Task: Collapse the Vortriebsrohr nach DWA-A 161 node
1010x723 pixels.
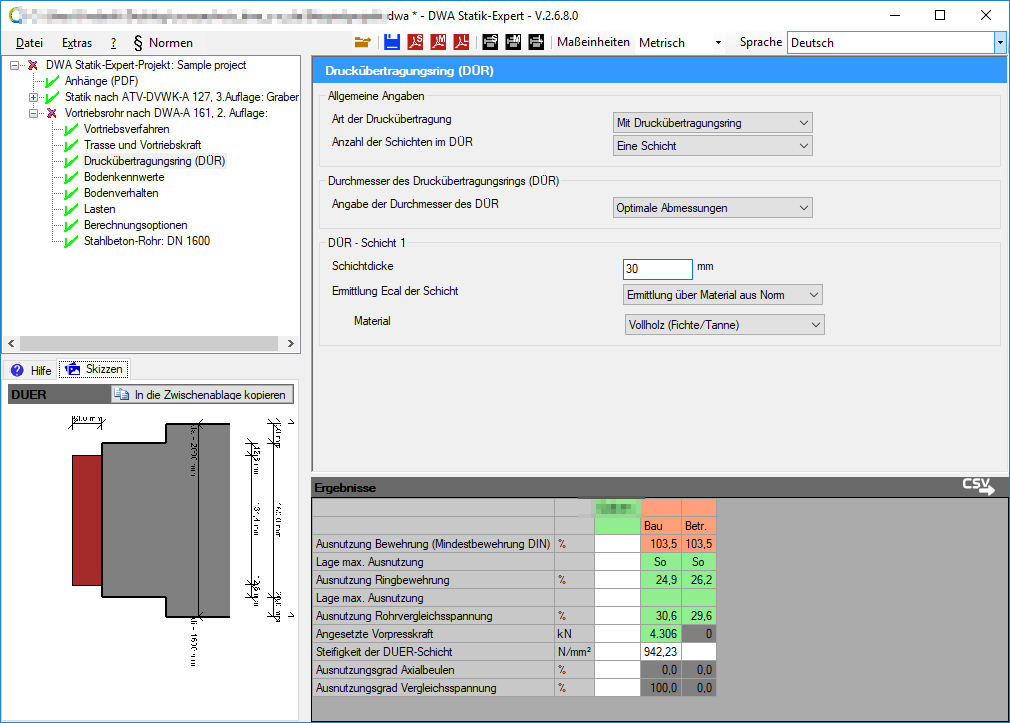Action: (34, 113)
